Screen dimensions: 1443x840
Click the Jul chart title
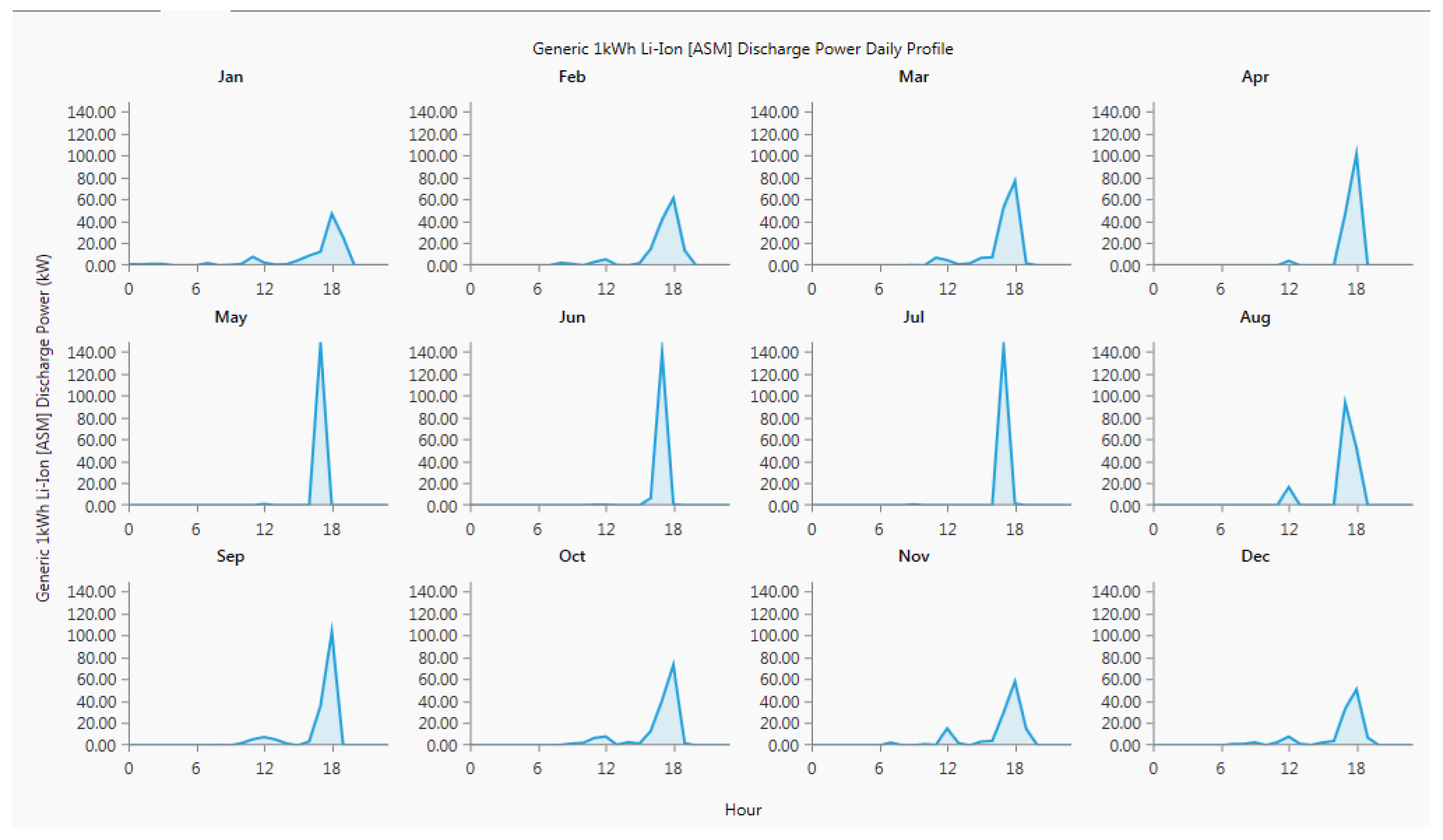tap(913, 317)
